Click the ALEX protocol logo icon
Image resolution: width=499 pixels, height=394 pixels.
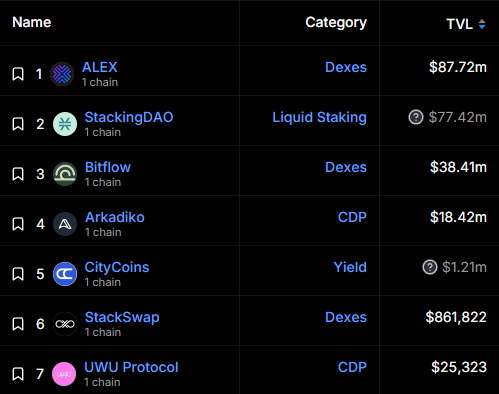pos(62,74)
